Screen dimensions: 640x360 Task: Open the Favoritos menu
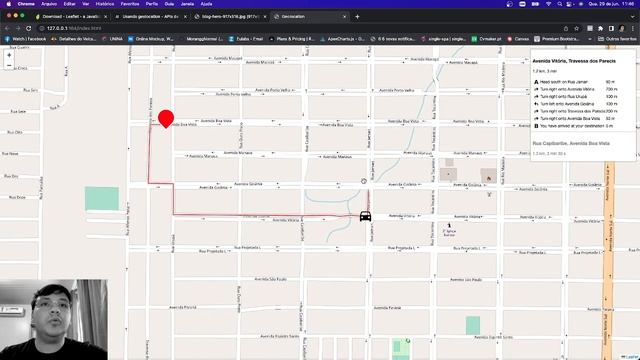130,4
